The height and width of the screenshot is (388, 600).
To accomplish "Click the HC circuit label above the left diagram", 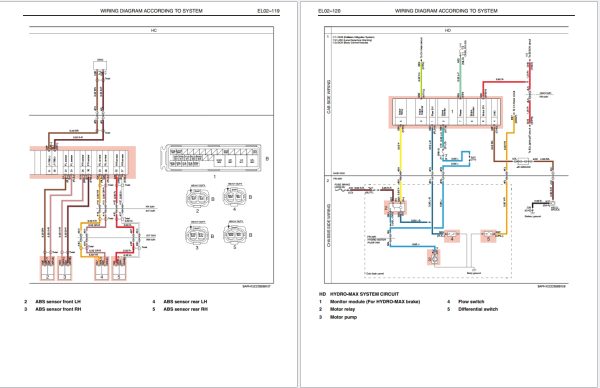I will click(x=153, y=30).
